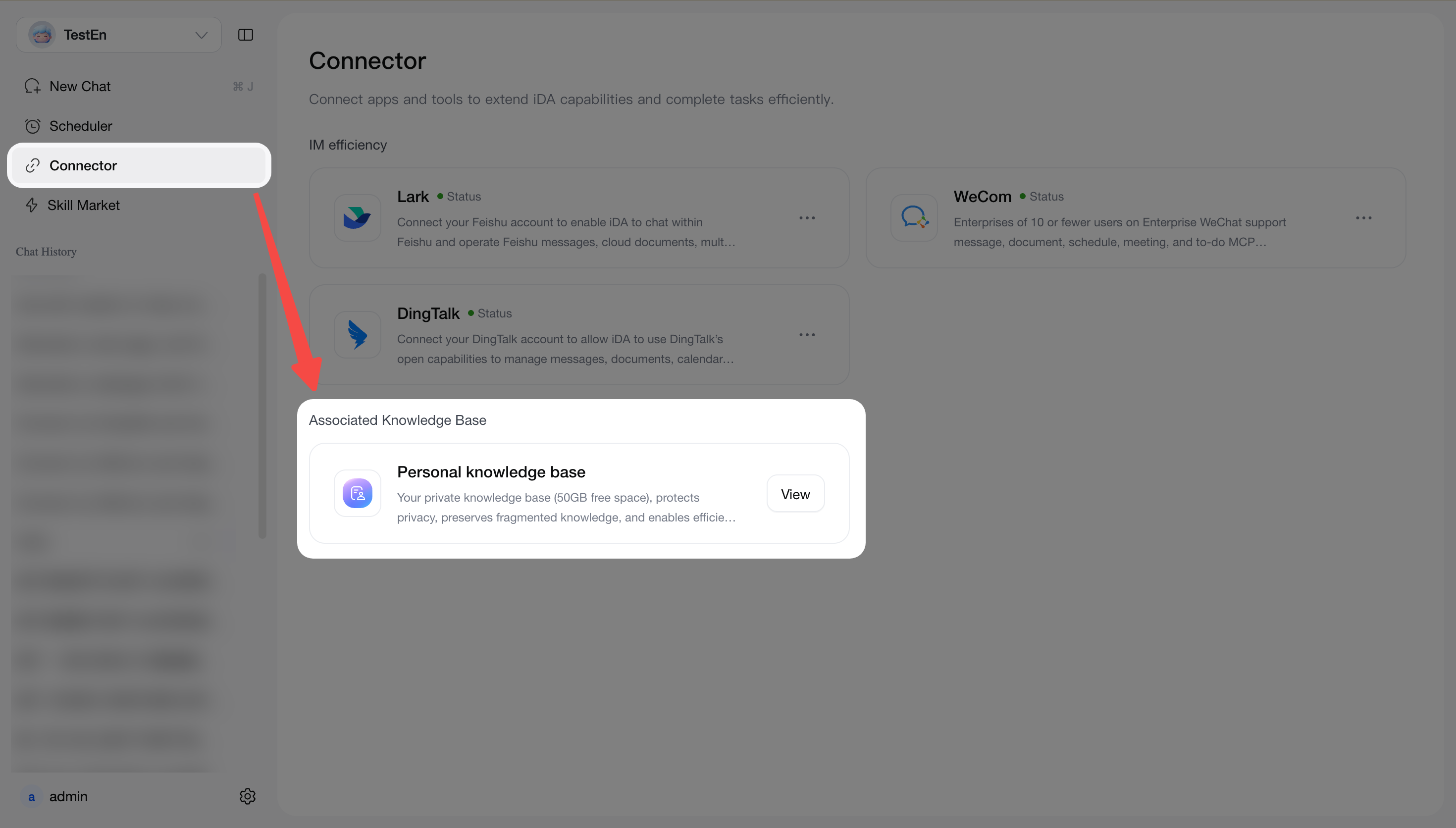Click the DingTalk app logo

pyautogui.click(x=357, y=335)
